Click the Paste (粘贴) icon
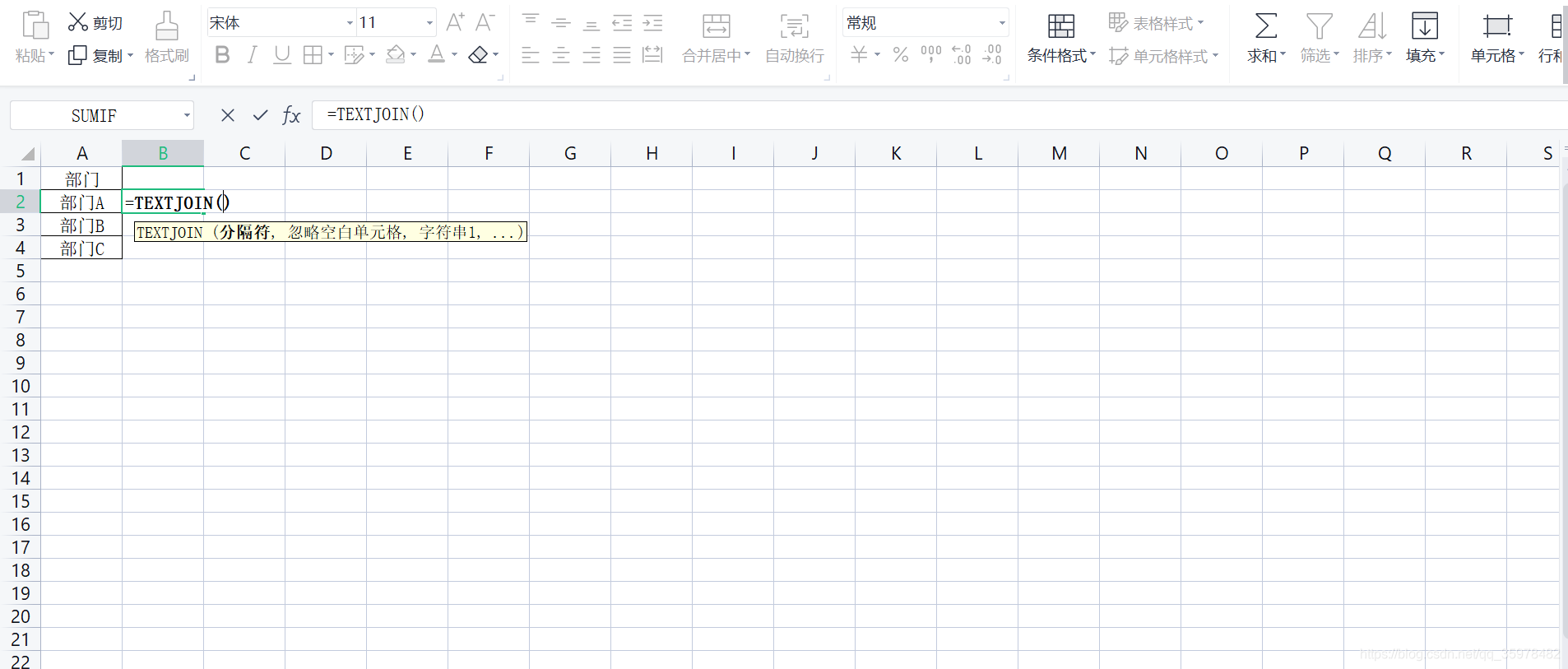 click(35, 25)
